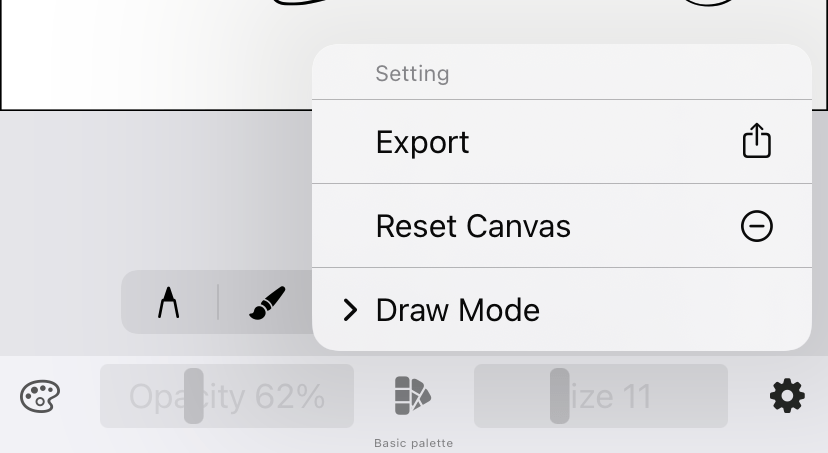The image size is (828, 453).
Task: Click the Size slider handle
Action: coord(560,396)
